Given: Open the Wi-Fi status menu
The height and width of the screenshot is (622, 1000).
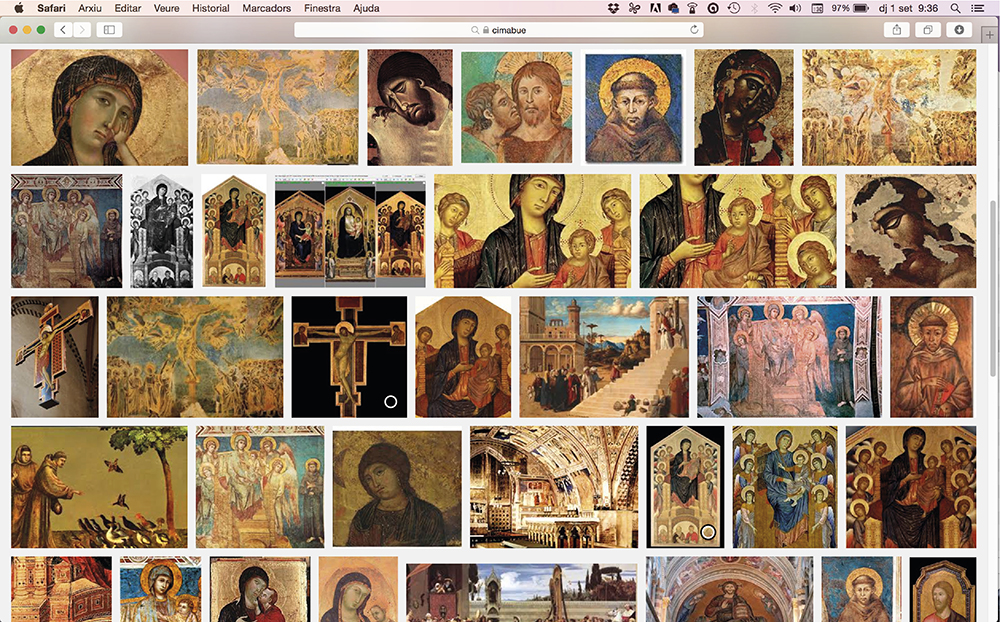Looking at the screenshot, I should (775, 8).
